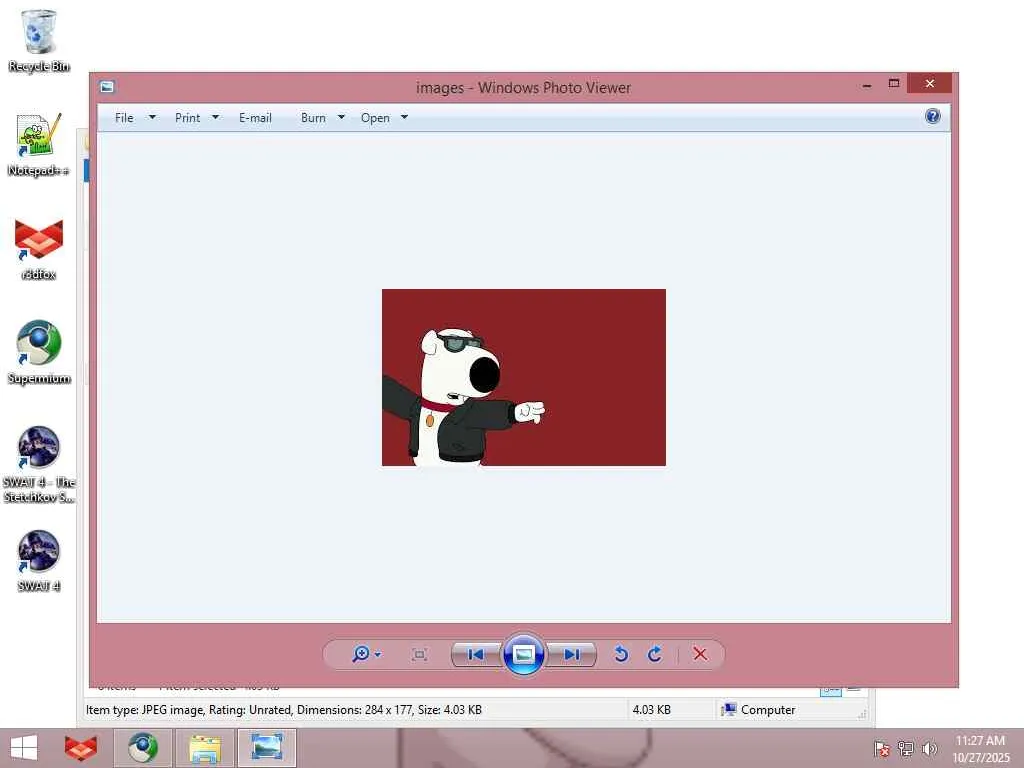This screenshot has width=1024, height=768.
Task: Open the volume speaker tray icon
Action: coord(929,748)
